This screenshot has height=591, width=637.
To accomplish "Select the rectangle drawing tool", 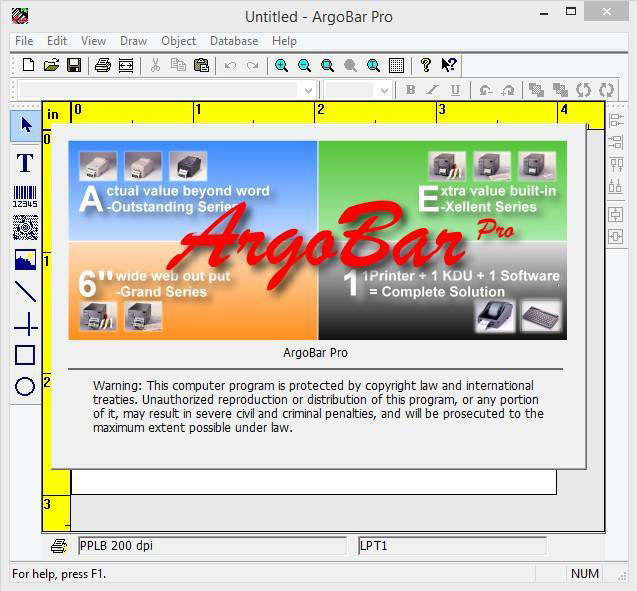I will [25, 355].
